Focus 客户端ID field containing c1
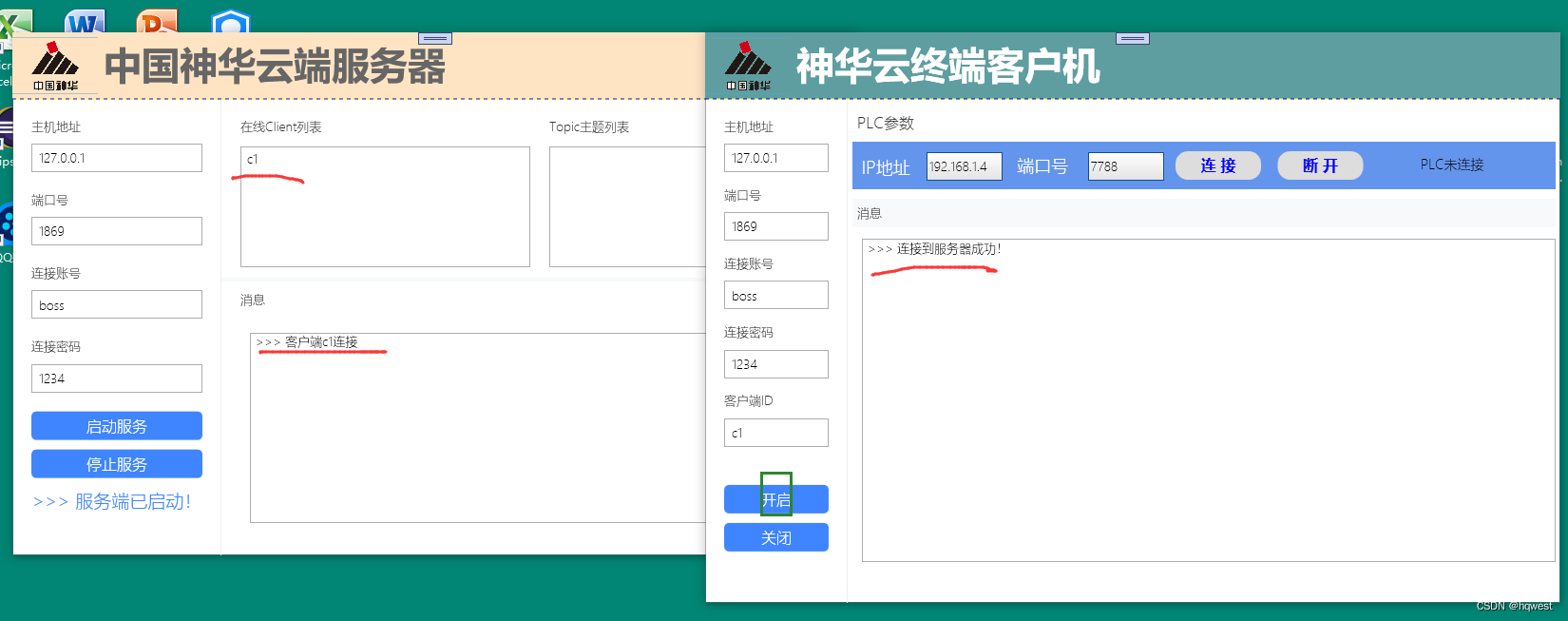 tap(776, 433)
